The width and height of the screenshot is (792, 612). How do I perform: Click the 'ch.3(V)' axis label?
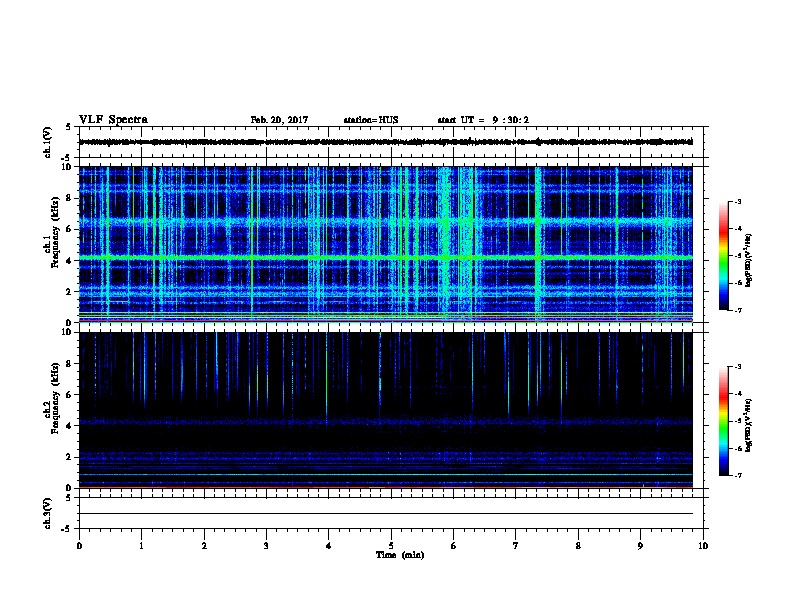(48, 513)
